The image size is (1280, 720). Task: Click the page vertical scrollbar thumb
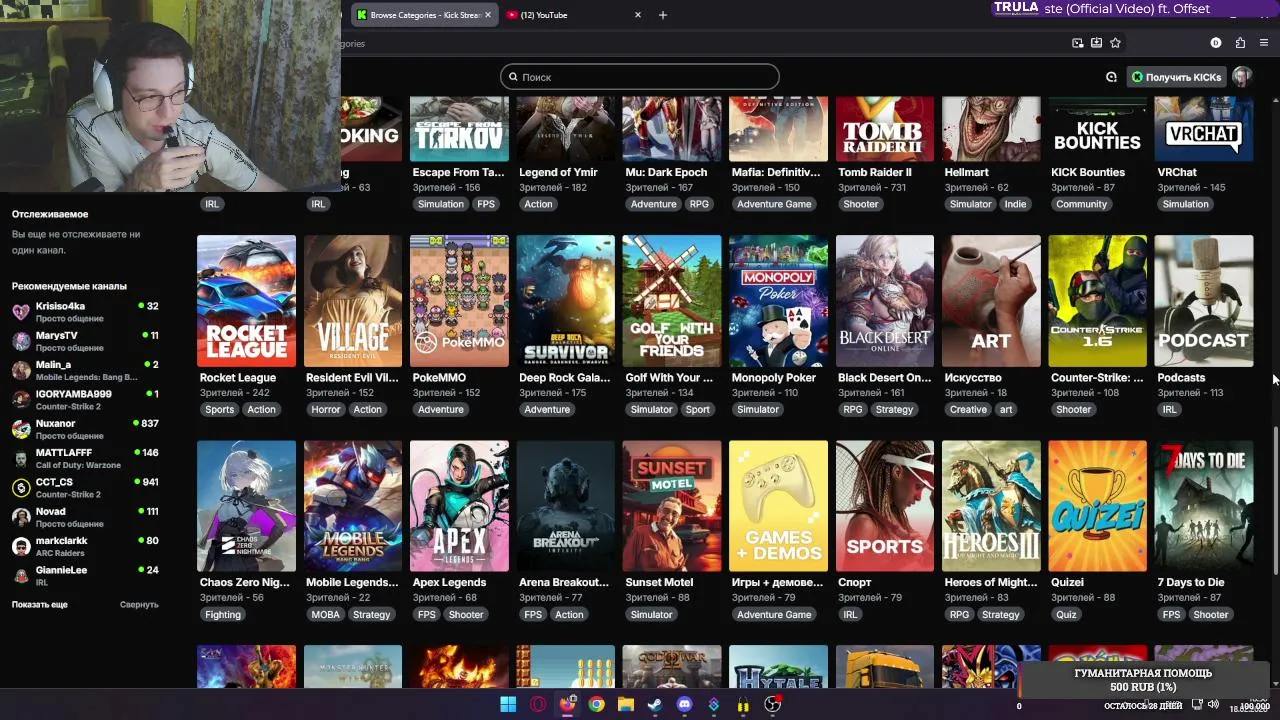coord(1274,500)
